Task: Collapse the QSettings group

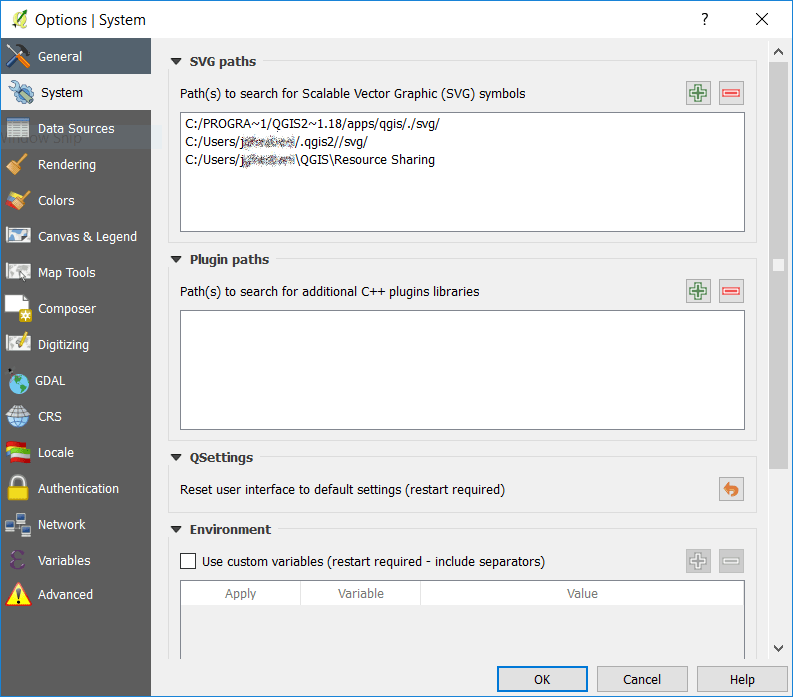Action: [x=176, y=458]
